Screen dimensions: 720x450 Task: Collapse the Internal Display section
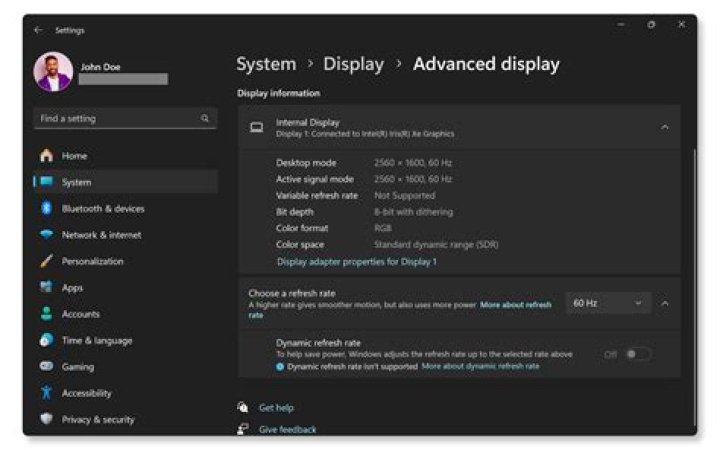pyautogui.click(x=664, y=127)
